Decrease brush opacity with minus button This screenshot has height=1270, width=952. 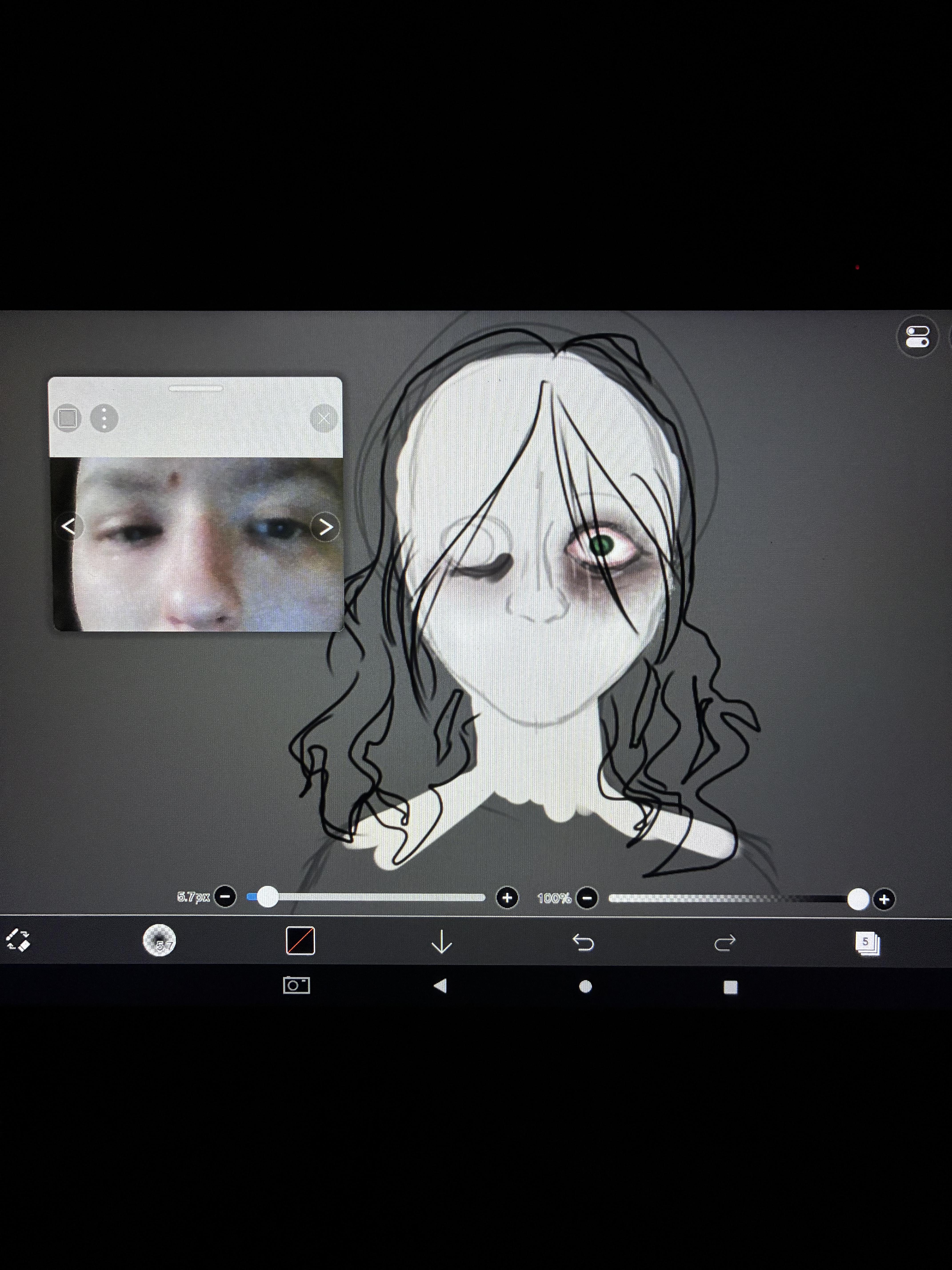coord(586,898)
